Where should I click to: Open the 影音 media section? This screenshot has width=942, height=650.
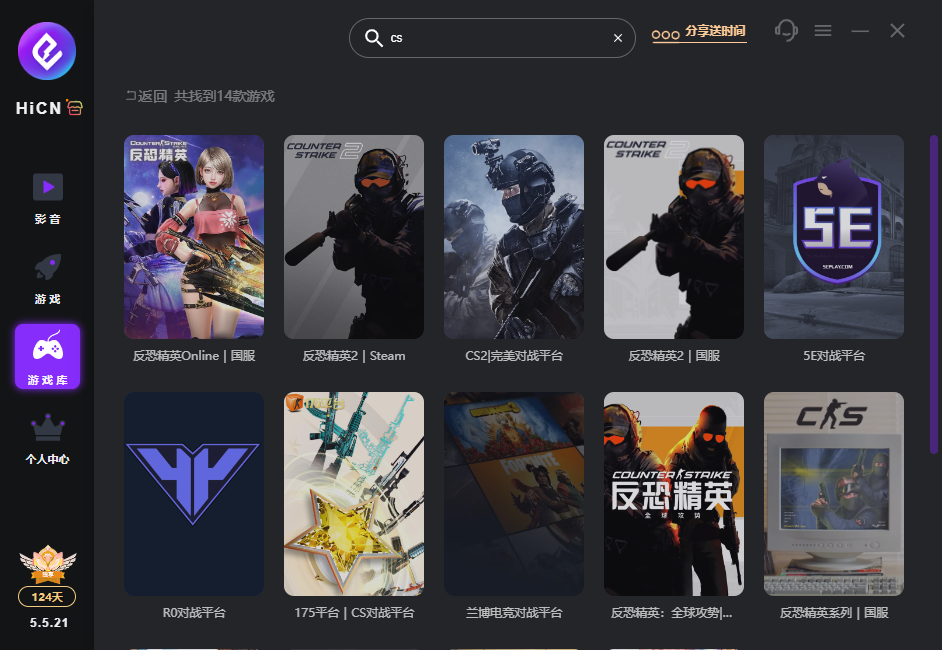point(47,197)
